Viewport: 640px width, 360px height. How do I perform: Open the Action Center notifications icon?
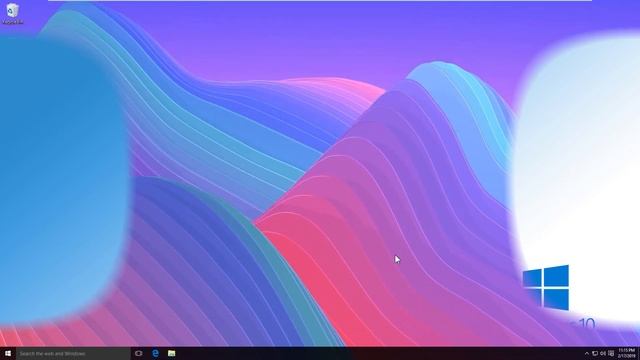tap(611, 353)
